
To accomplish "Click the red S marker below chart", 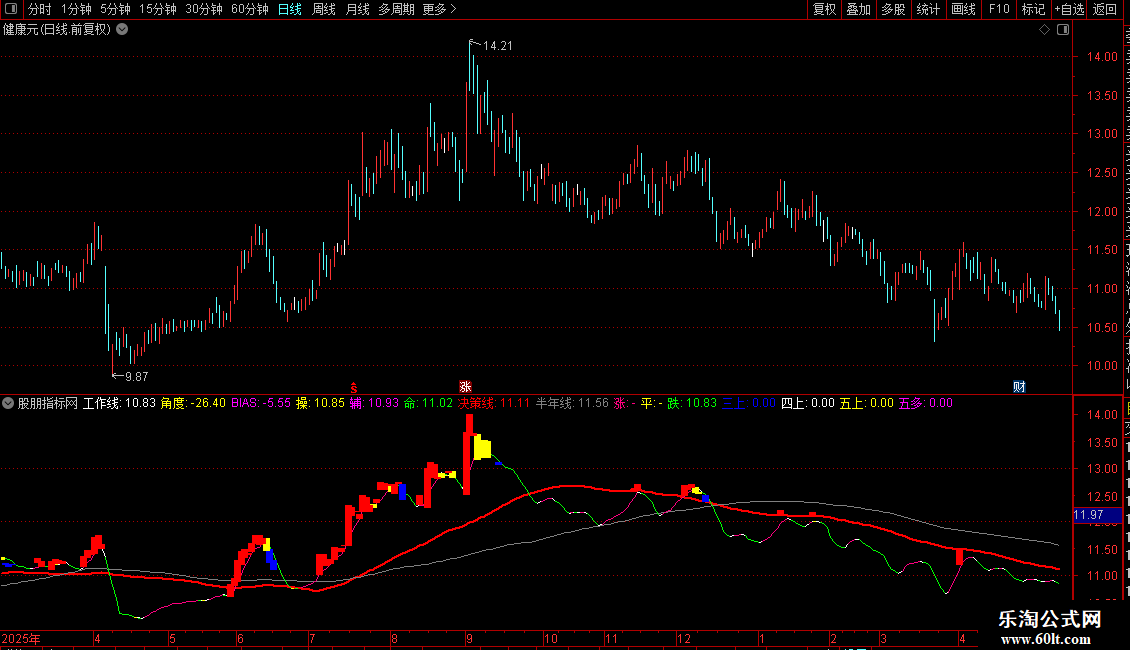I will (x=354, y=388).
